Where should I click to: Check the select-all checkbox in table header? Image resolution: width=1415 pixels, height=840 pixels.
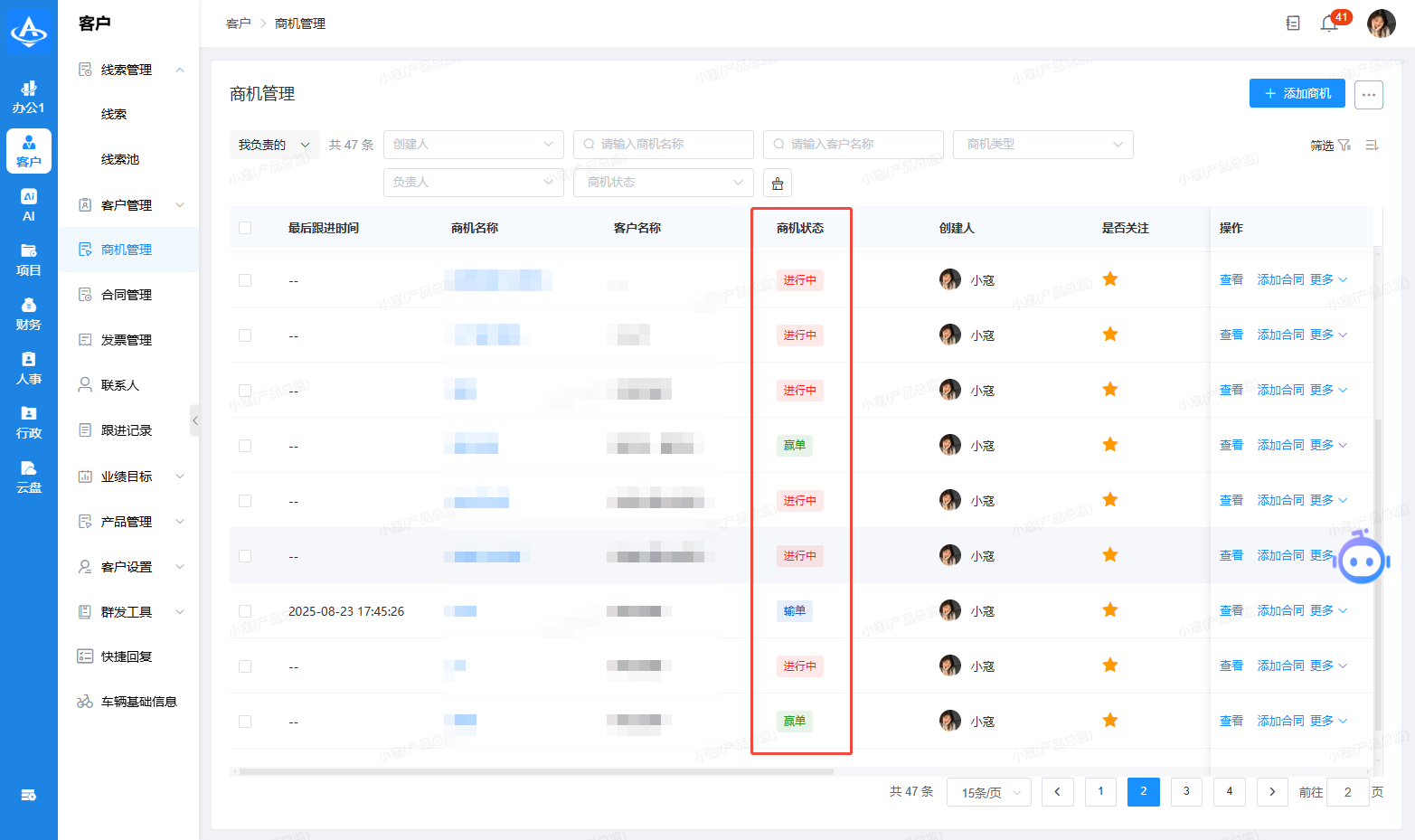245,228
